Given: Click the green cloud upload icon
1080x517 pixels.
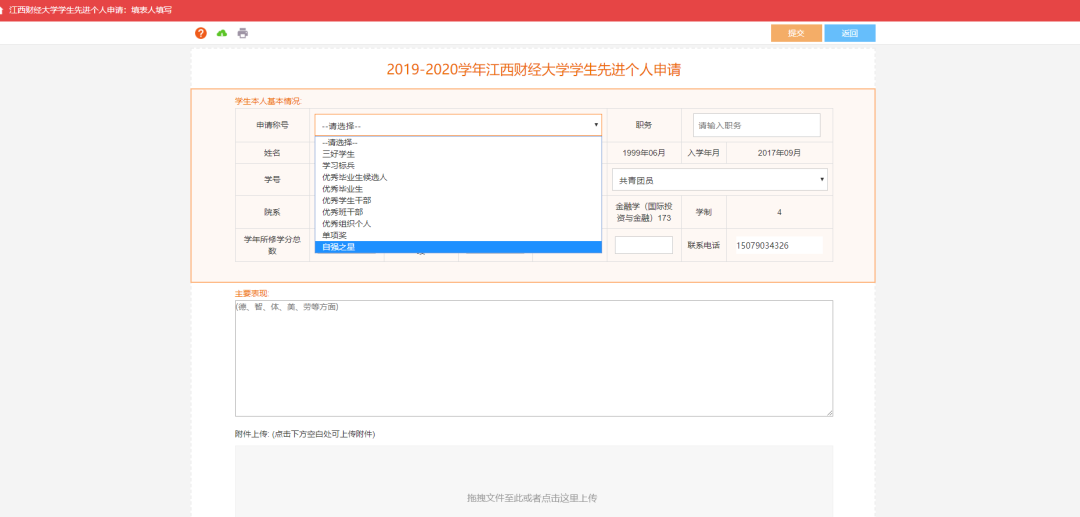Looking at the screenshot, I should coord(222,33).
